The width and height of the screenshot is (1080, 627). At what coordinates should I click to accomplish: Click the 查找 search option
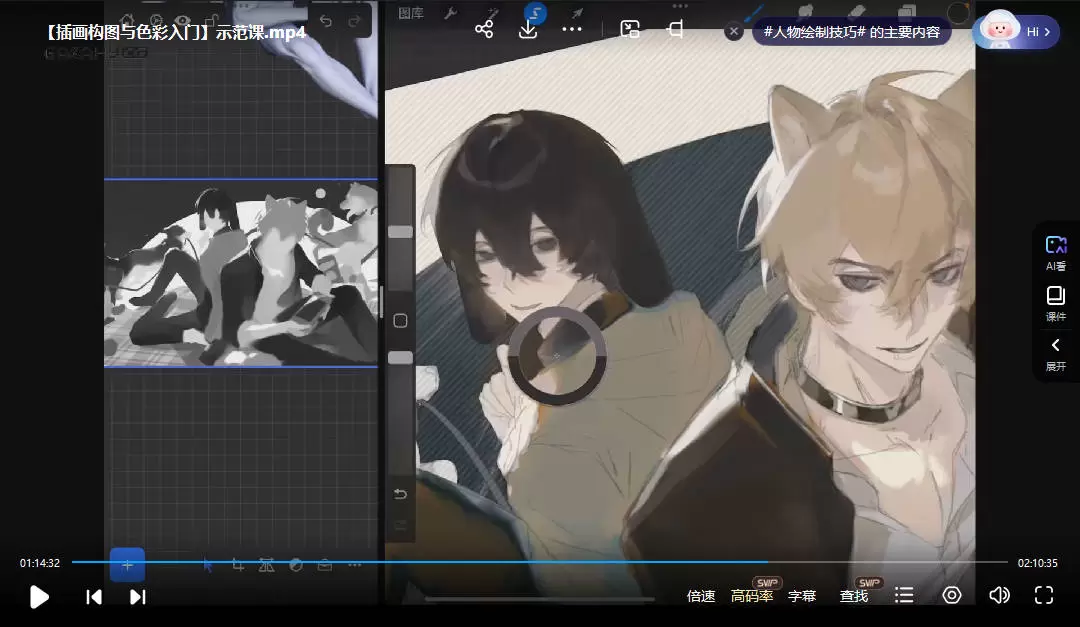click(854, 596)
